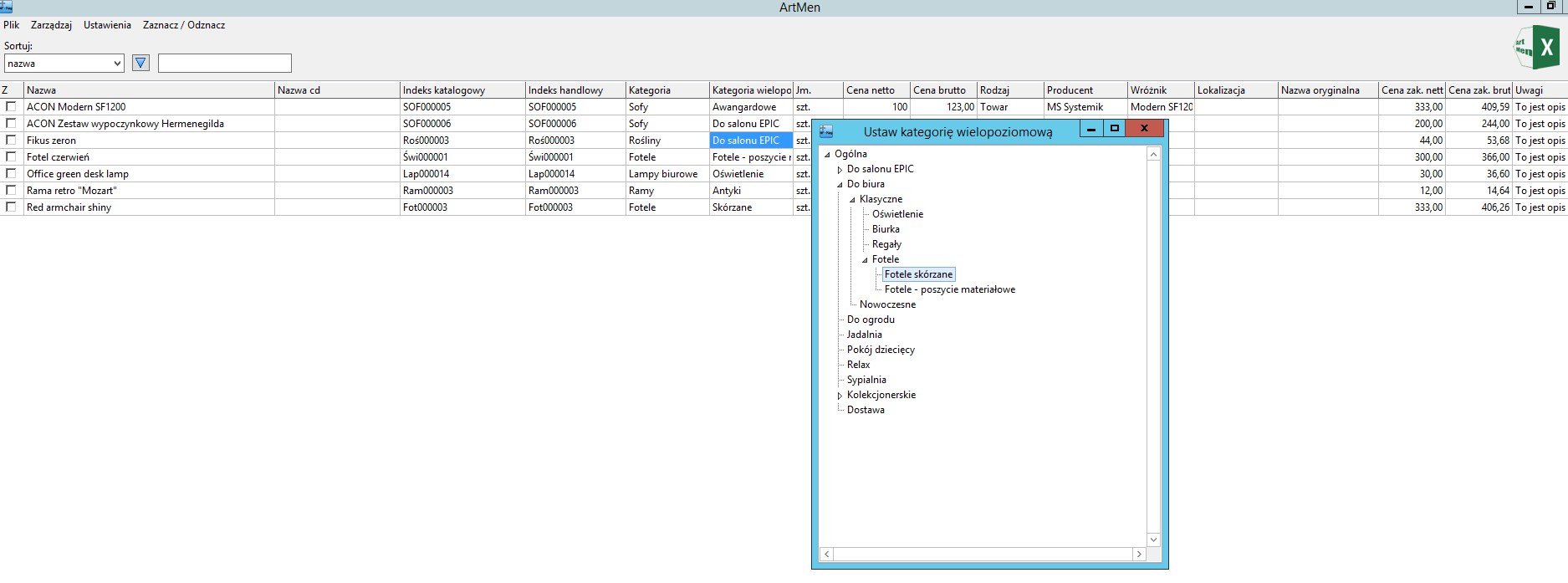This screenshot has height=583, width=1568.
Task: Open the Zaznacz / Odznacz menu
Action: coord(184,25)
